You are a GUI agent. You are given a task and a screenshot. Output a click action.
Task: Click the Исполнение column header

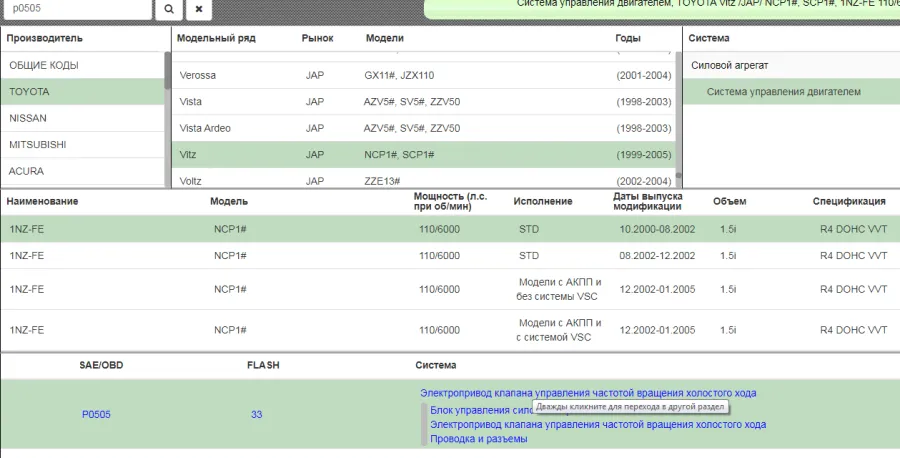pos(542,201)
